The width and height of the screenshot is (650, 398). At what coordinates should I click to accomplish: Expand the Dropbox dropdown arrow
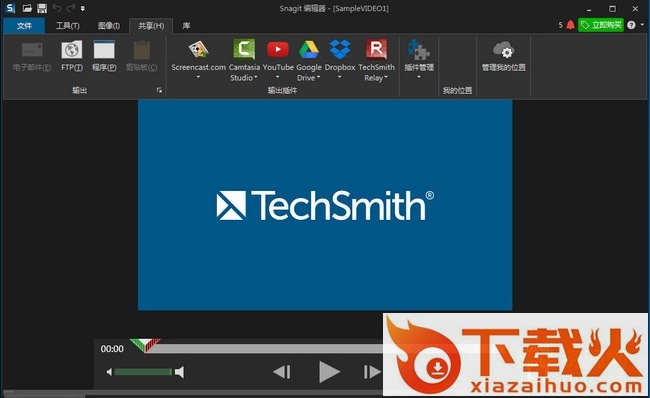(x=340, y=77)
